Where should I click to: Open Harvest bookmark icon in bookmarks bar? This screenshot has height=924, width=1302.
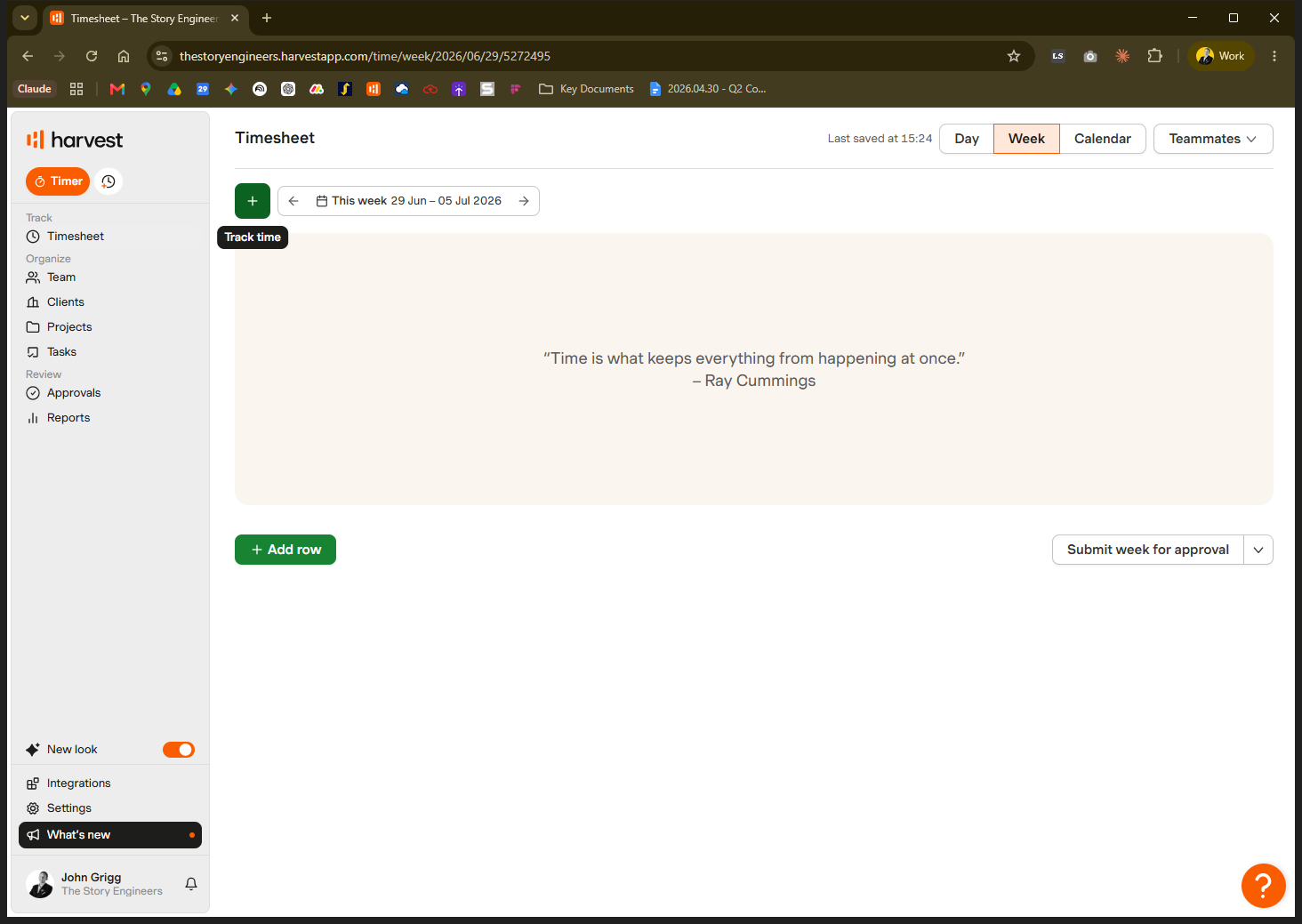pos(374,89)
